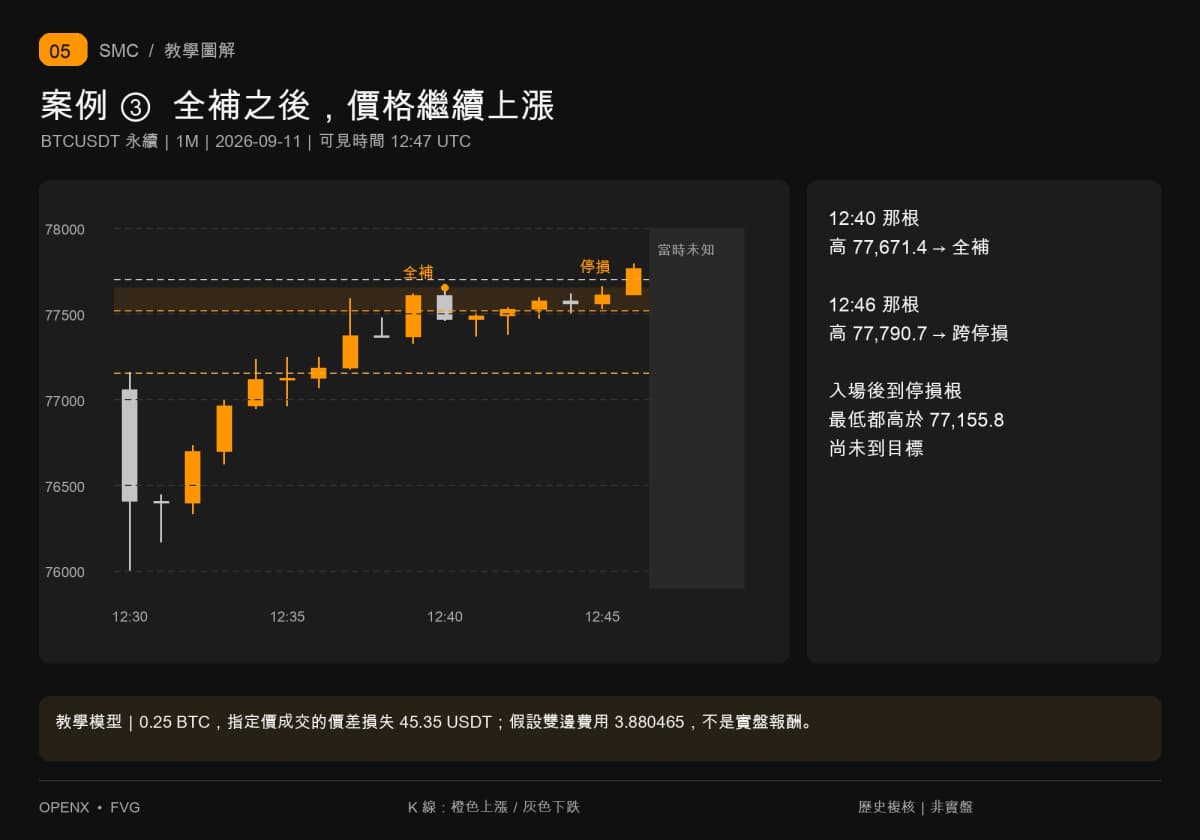Viewport: 1200px width, 840px height.
Task: Click the orange 05 badge
Action: pos(63,50)
